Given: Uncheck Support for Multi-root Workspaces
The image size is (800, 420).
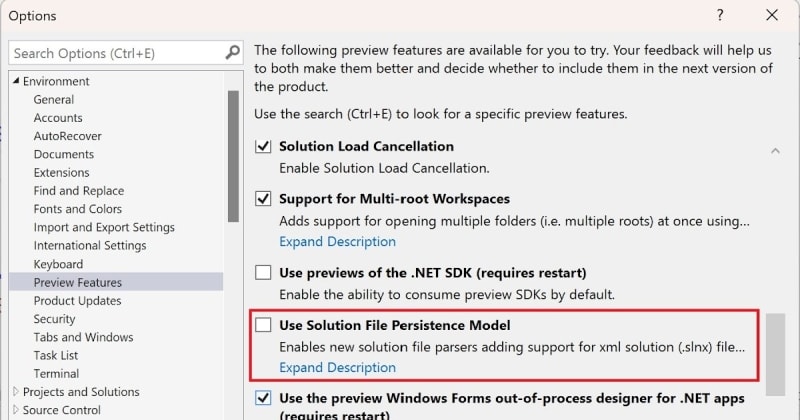Looking at the screenshot, I should tap(264, 199).
